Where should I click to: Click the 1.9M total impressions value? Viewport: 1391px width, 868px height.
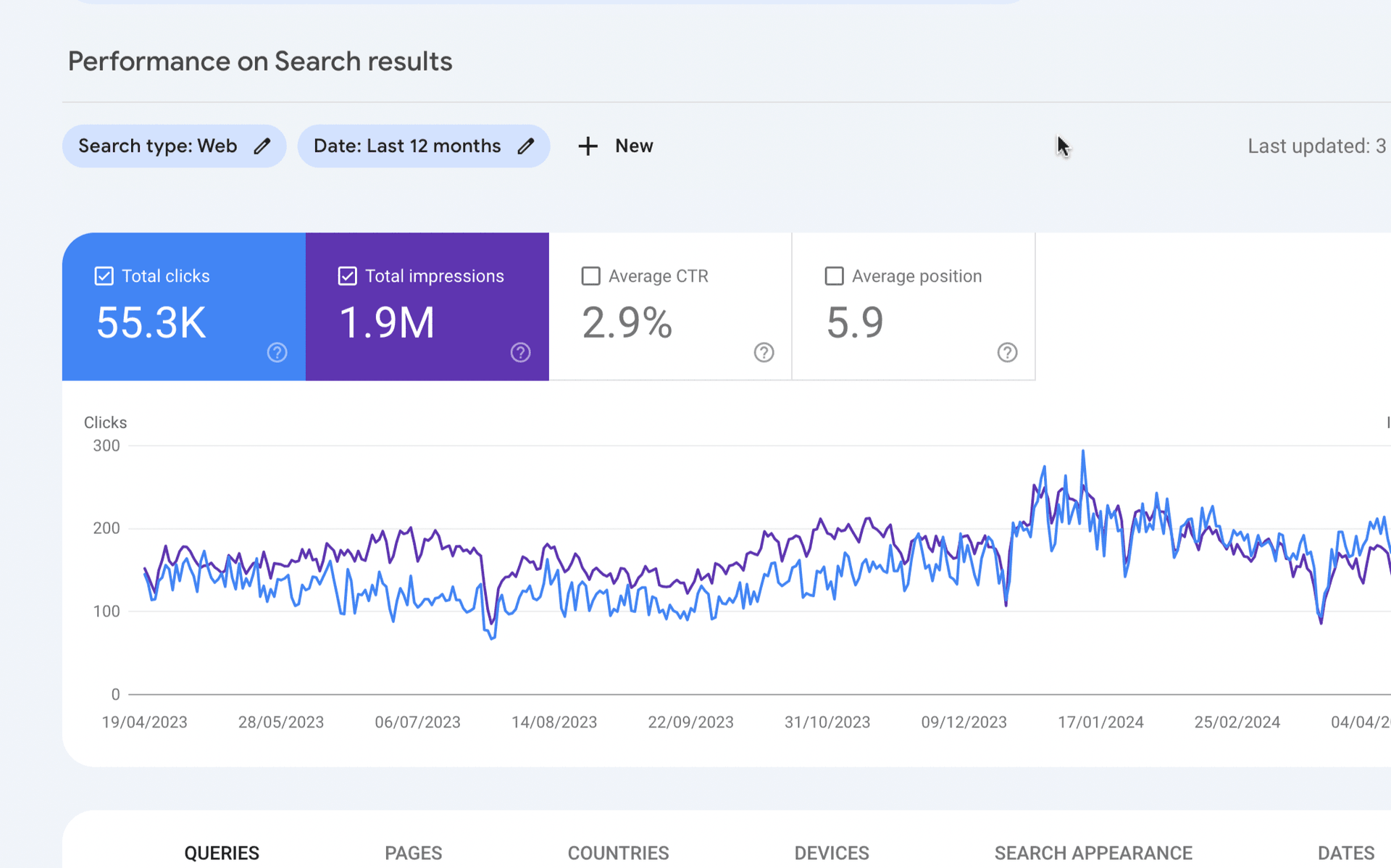(x=387, y=323)
